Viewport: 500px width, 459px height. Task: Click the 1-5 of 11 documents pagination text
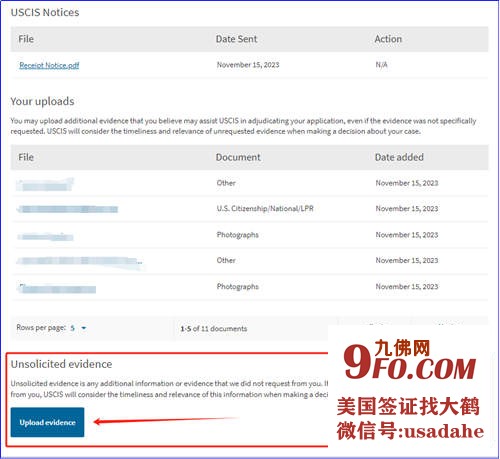(x=214, y=329)
